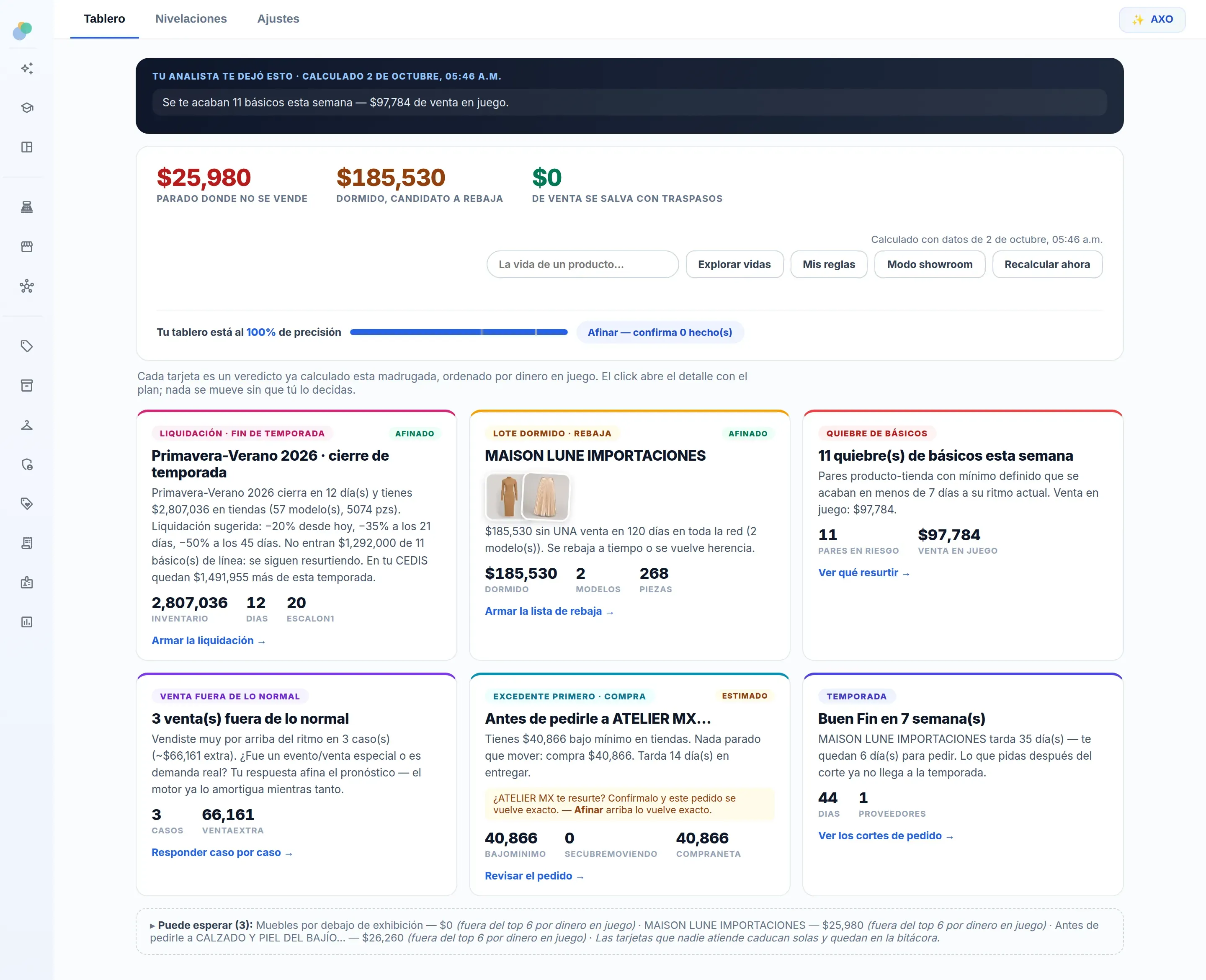Open the cash register icon in sidebar

(26, 207)
